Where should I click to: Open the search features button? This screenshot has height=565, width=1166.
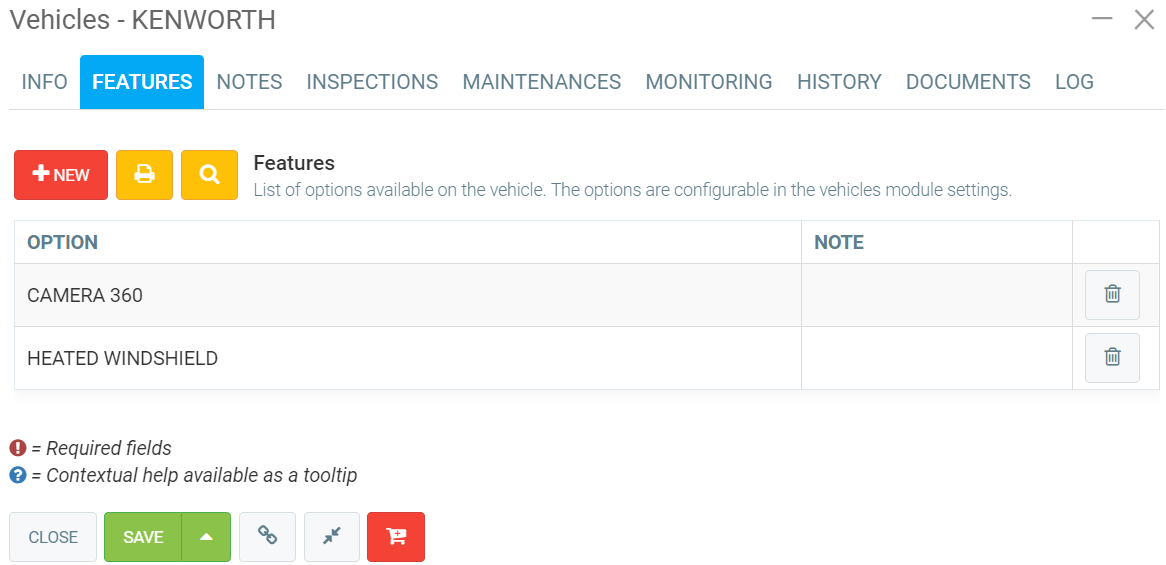click(209, 175)
